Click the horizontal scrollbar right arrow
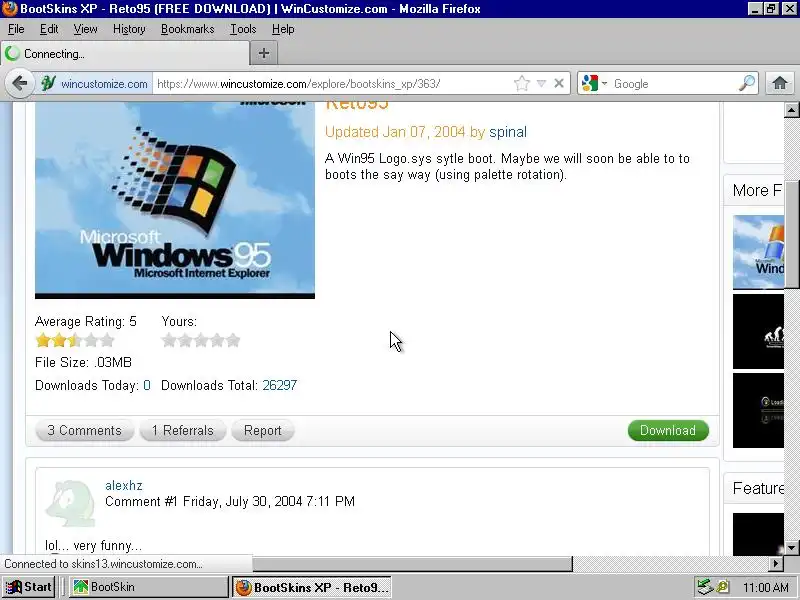The image size is (800, 600). click(776, 563)
